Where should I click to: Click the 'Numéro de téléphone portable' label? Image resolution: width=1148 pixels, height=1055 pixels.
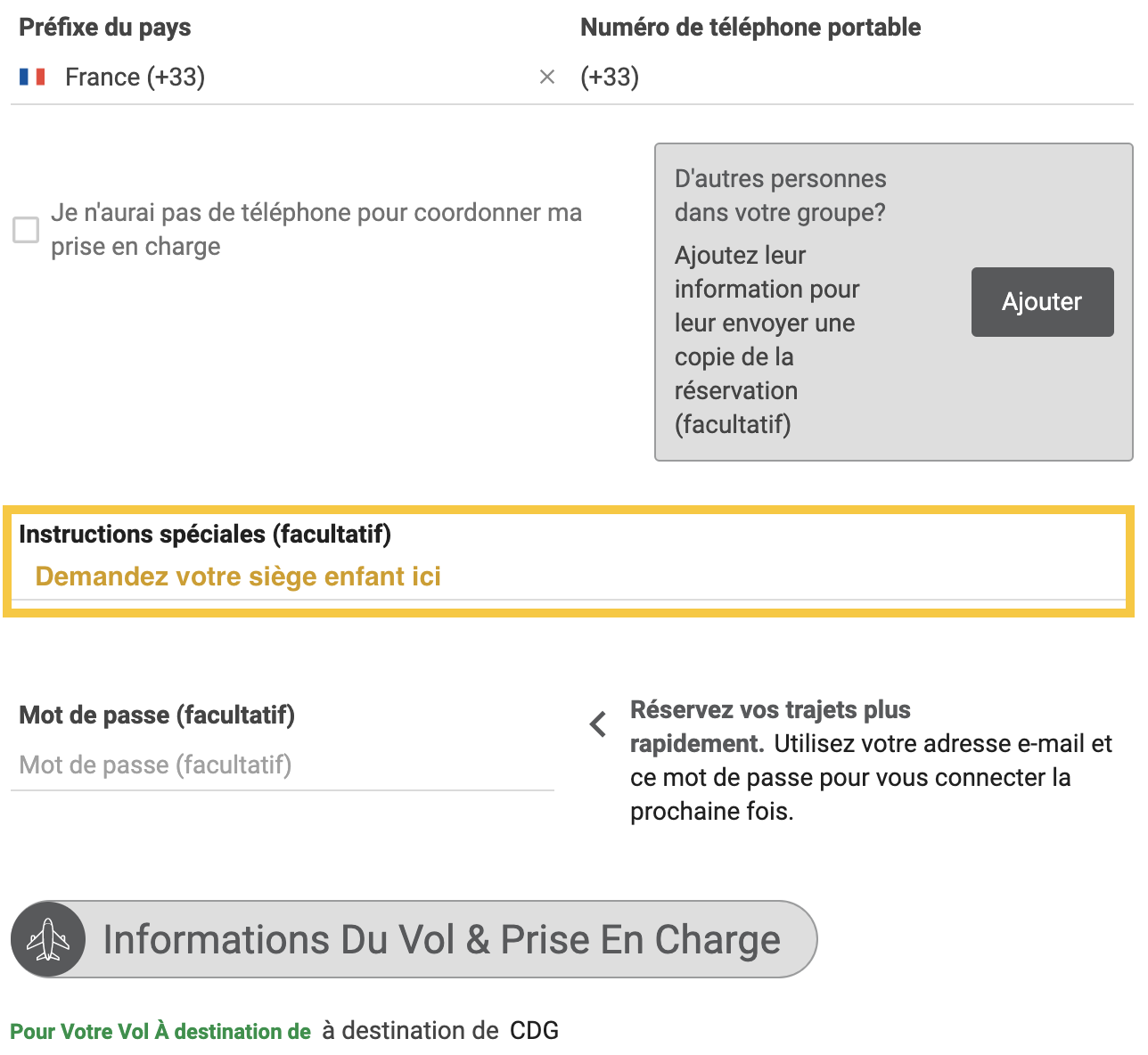(x=750, y=28)
